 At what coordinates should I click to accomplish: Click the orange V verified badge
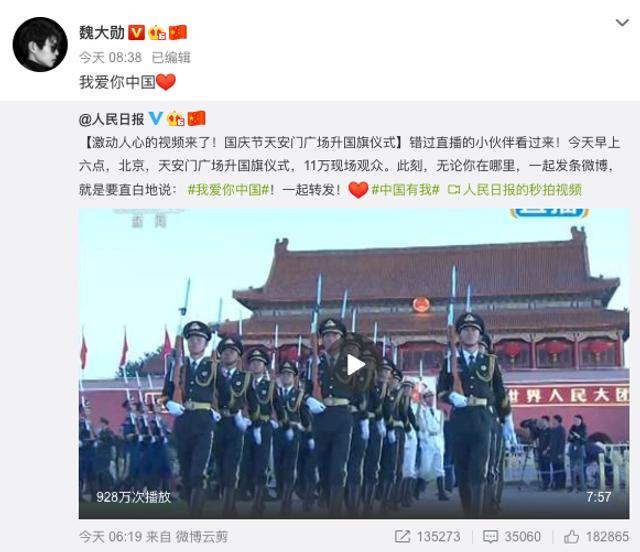[x=136, y=33]
